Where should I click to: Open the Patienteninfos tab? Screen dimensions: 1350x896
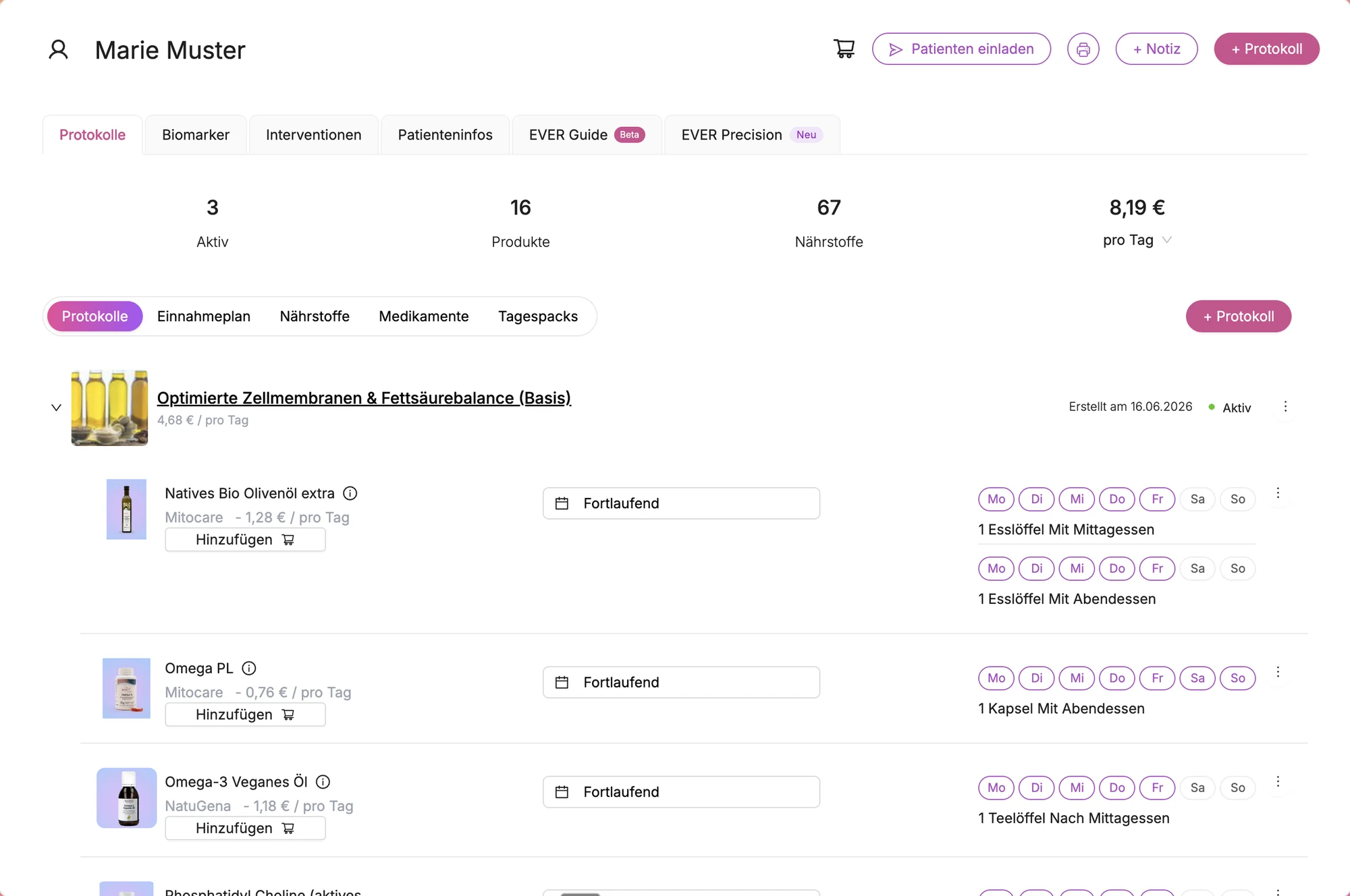445,135
